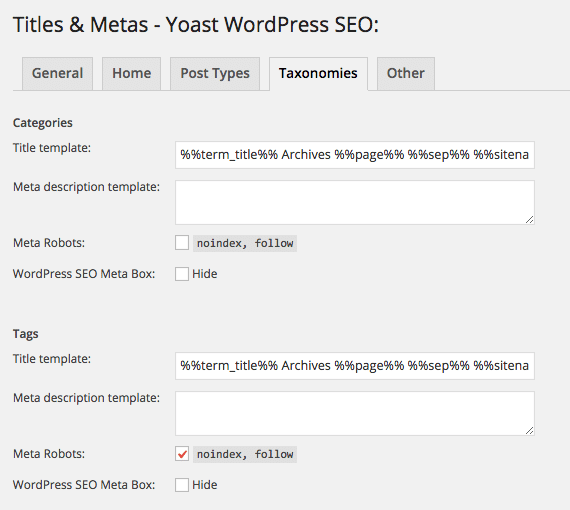Click the 'Title template:' label under Categories
570x510 pixels.
click(52, 148)
